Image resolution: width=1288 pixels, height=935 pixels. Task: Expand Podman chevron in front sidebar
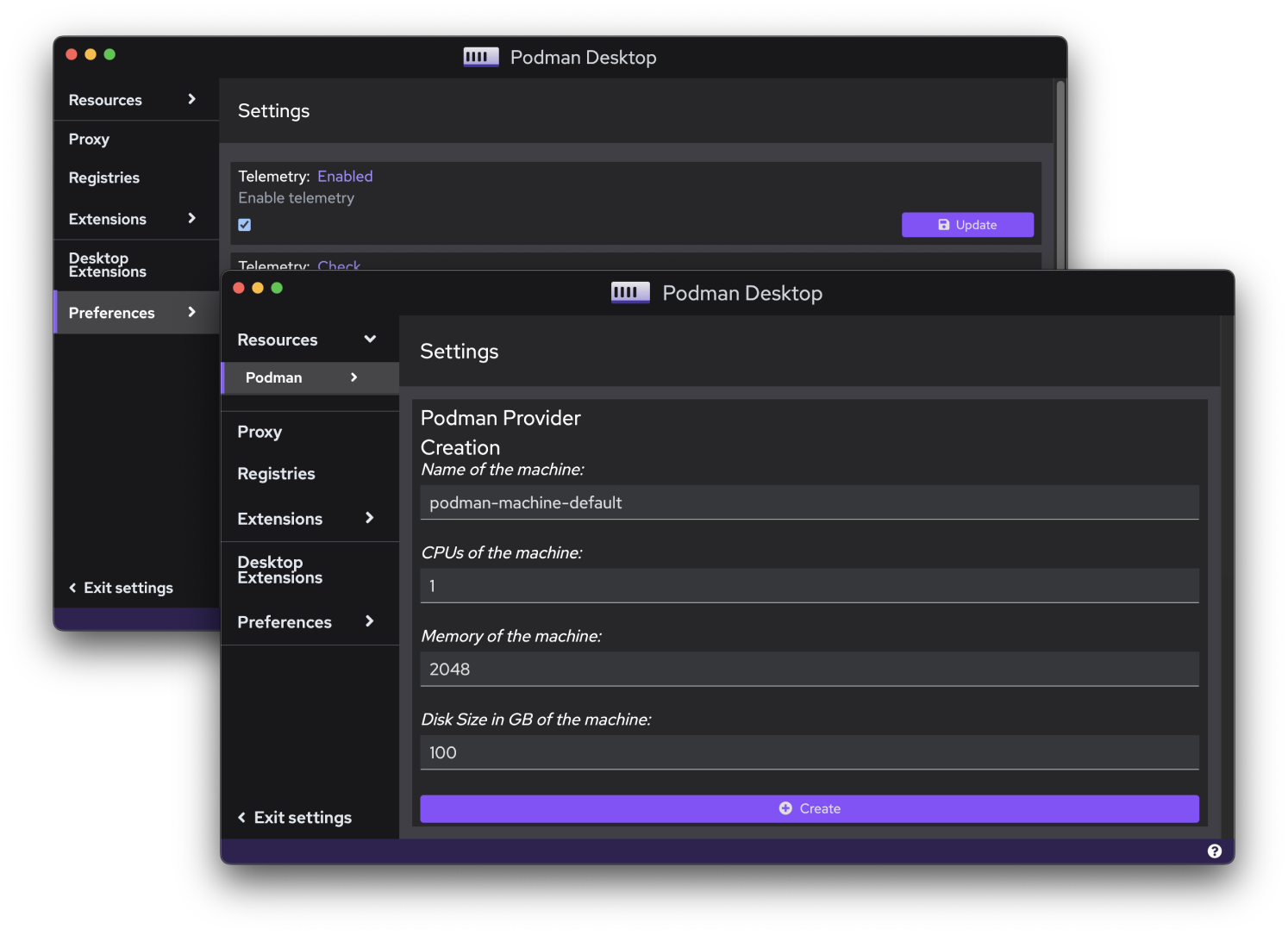pos(353,377)
